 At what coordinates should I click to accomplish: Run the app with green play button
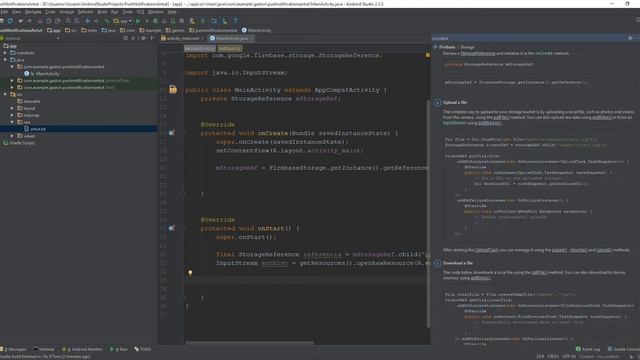click(138, 21)
